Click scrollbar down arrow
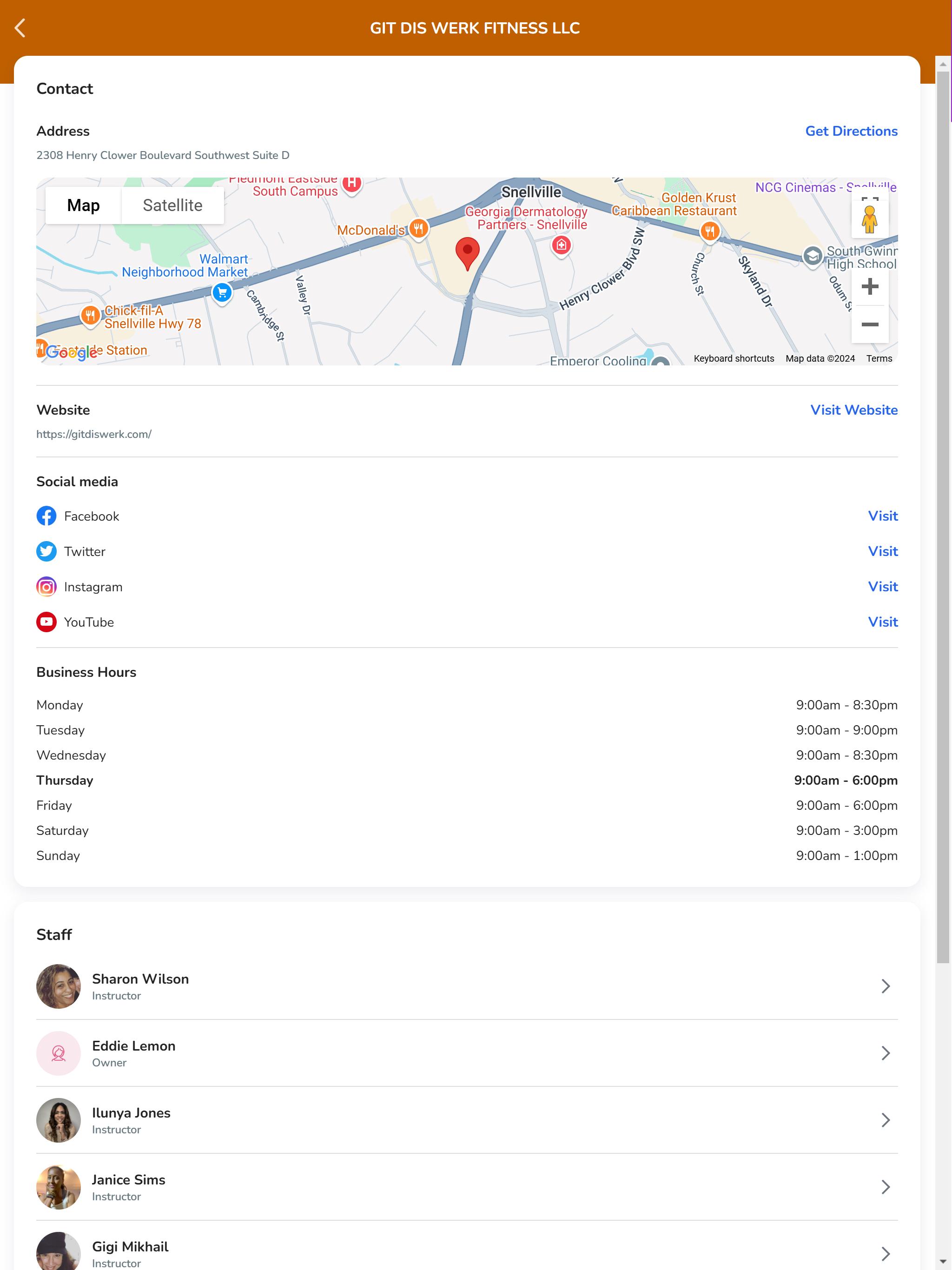Viewport: 952px width, 1270px height. tap(943, 1263)
